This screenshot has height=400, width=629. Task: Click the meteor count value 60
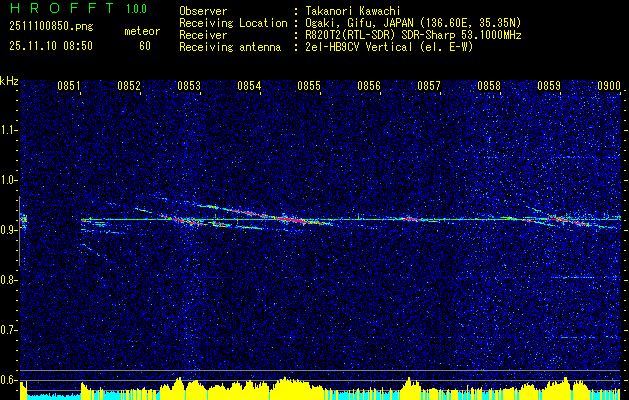[x=145, y=46]
